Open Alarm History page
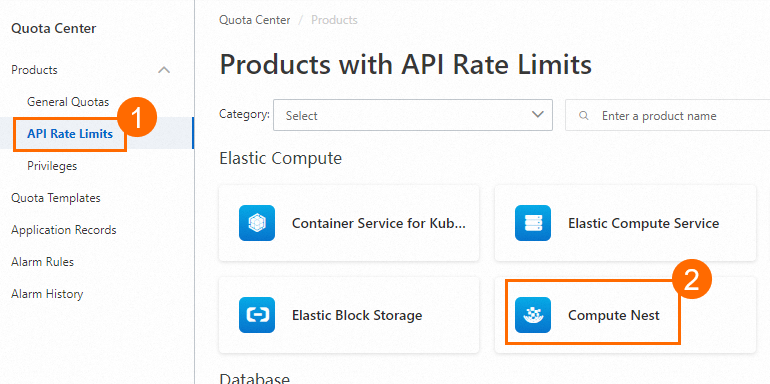Screen dimensions: 770x384 pyautogui.click(x=47, y=294)
